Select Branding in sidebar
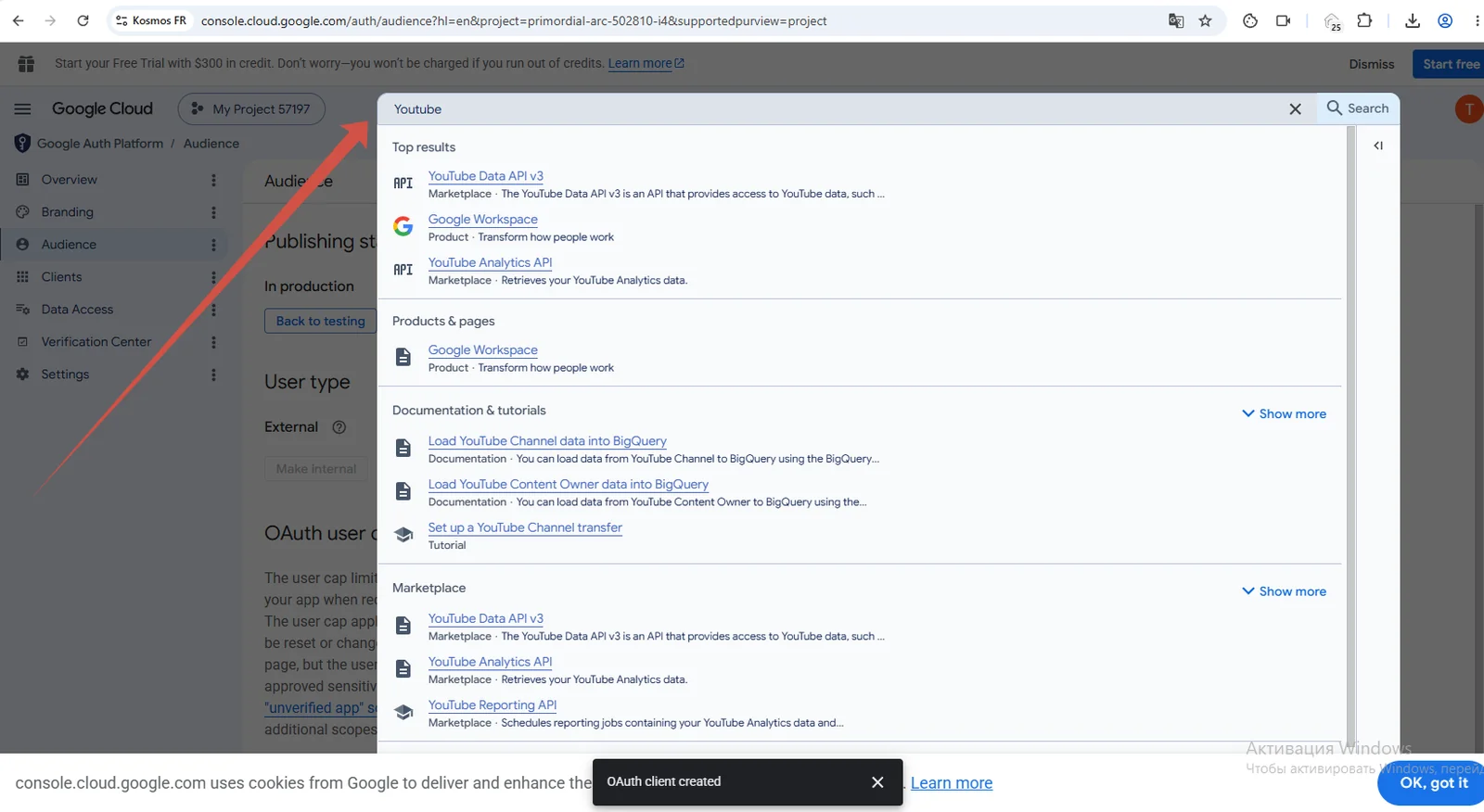The width and height of the screenshot is (1484, 812). point(67,212)
